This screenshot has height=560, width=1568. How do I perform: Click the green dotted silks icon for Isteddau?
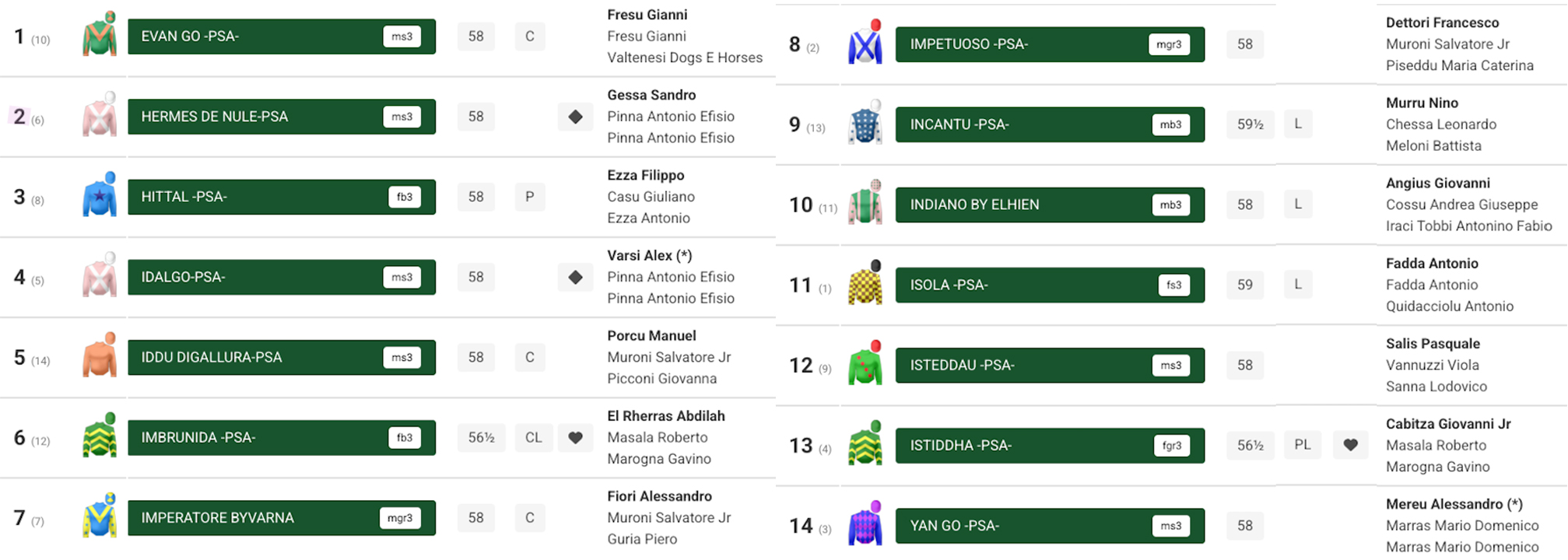[865, 364]
